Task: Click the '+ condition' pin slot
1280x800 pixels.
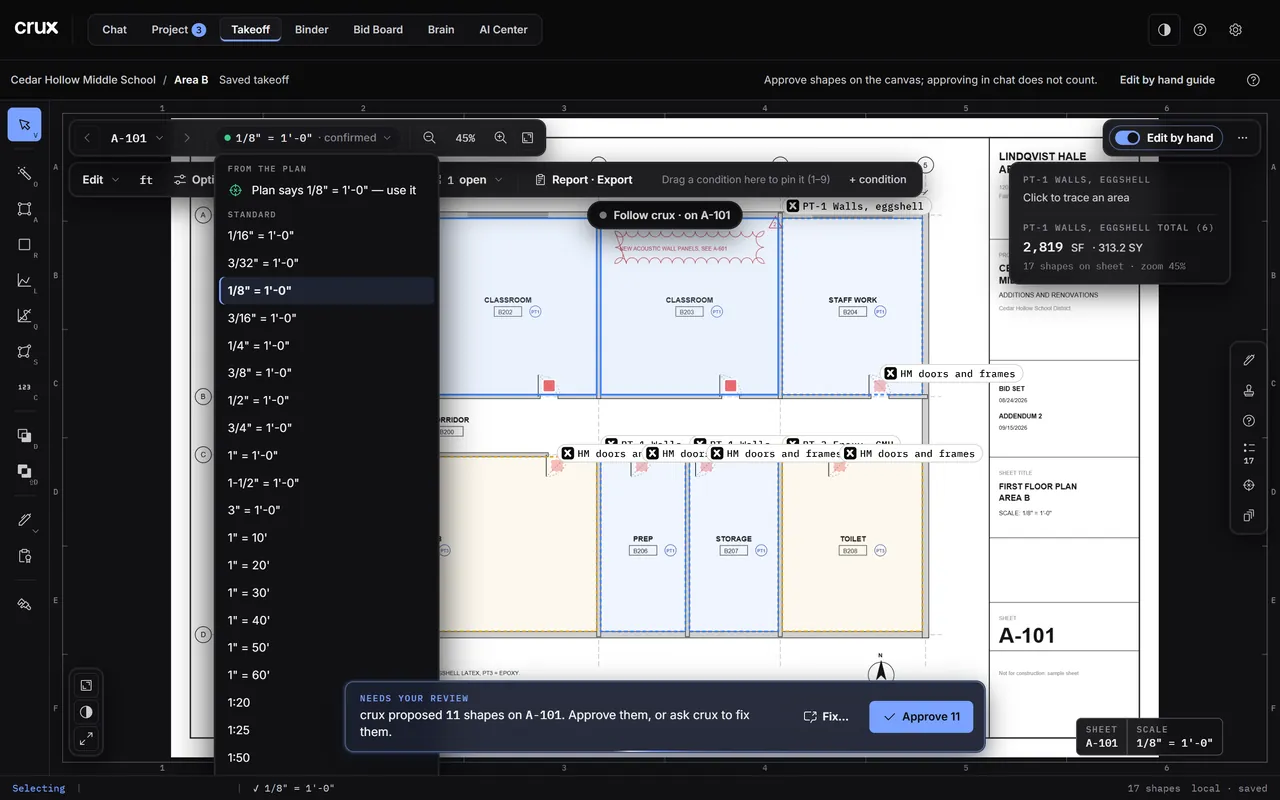Action: 878,180
